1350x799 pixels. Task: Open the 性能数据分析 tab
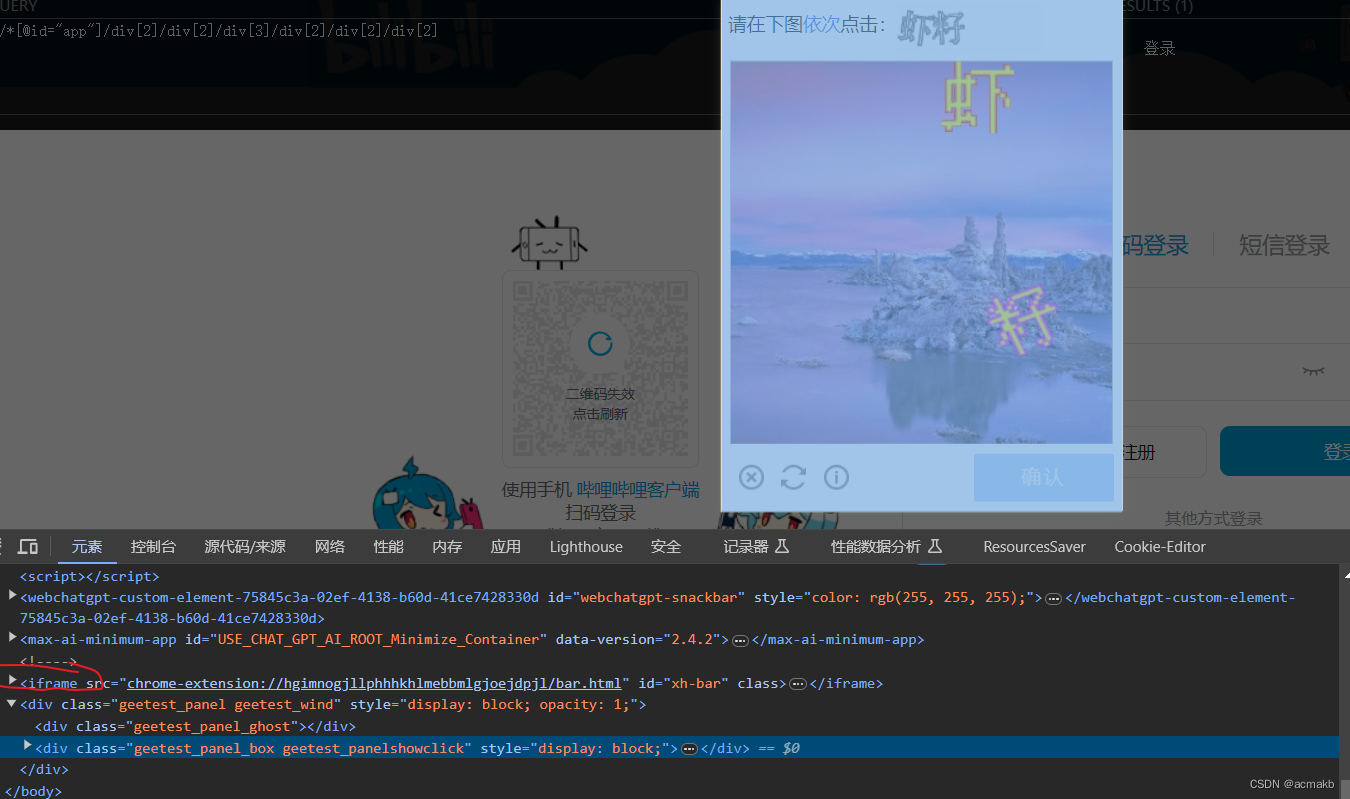[x=887, y=546]
